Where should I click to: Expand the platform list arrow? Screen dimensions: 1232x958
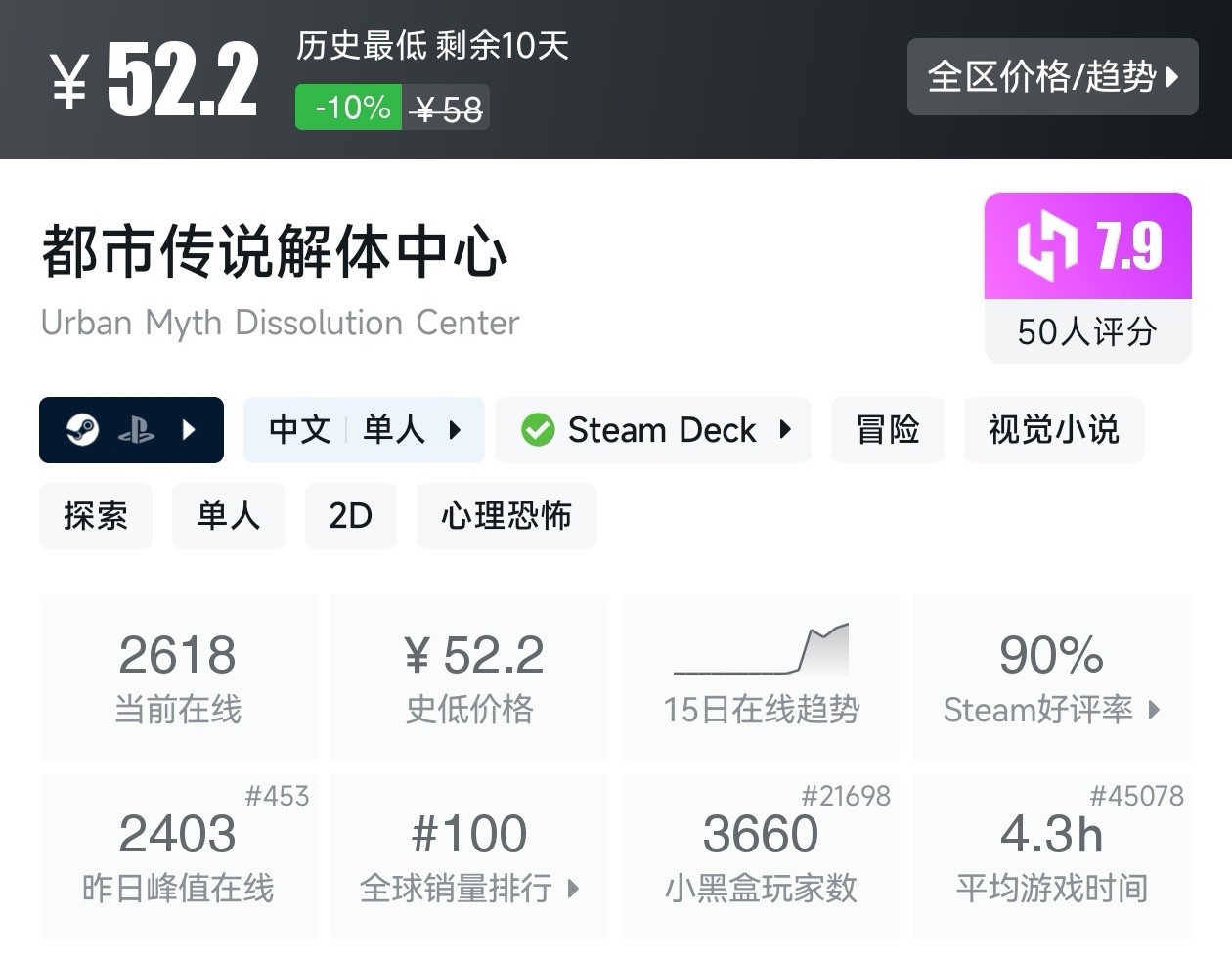[x=190, y=429]
